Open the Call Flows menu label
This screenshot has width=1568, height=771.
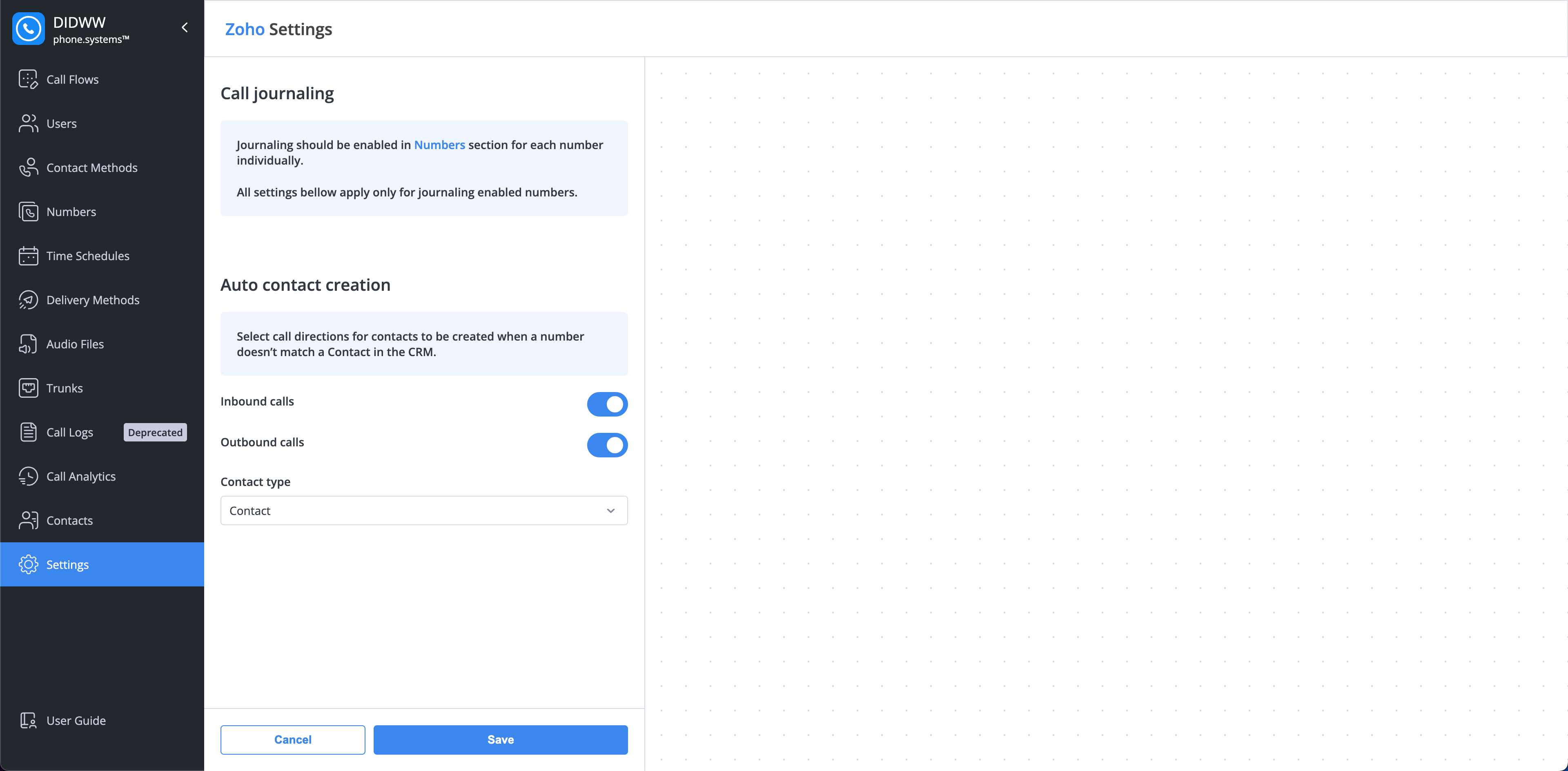(x=72, y=80)
